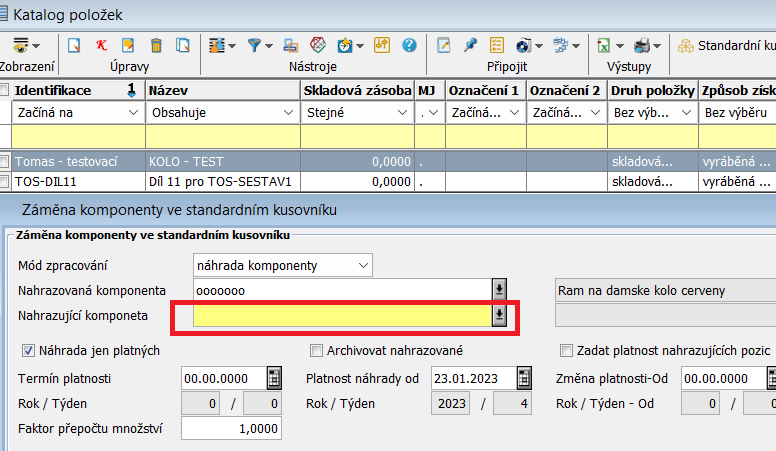Open lookup button for Nahrazující komponenta
The width and height of the screenshot is (776, 451).
[500, 316]
